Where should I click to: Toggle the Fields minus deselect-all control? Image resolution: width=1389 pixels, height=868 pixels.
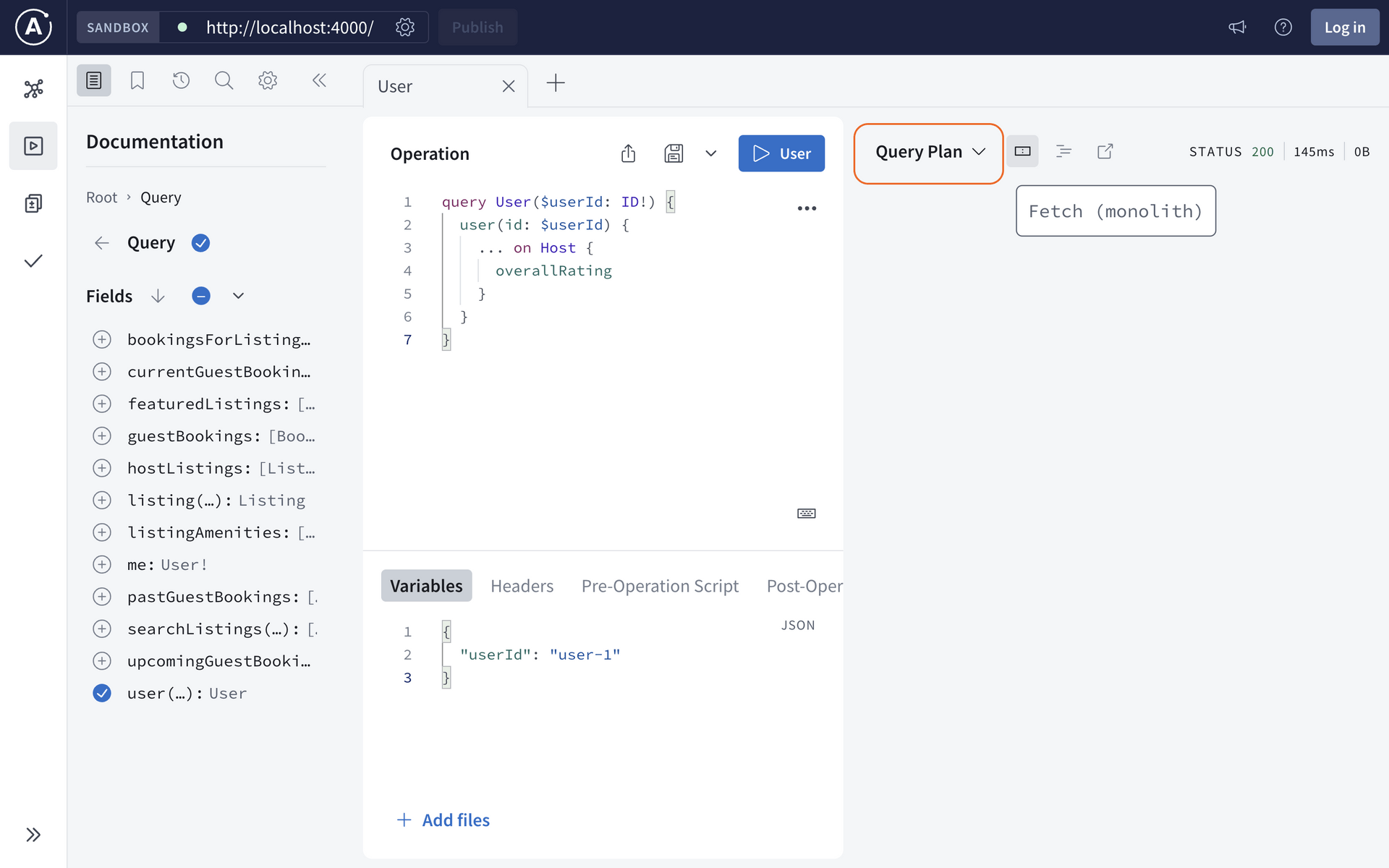pyautogui.click(x=200, y=296)
